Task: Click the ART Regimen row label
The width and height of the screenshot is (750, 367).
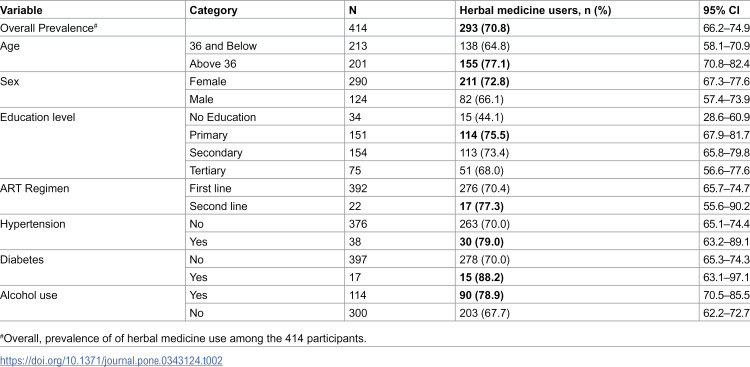Action: (34, 189)
